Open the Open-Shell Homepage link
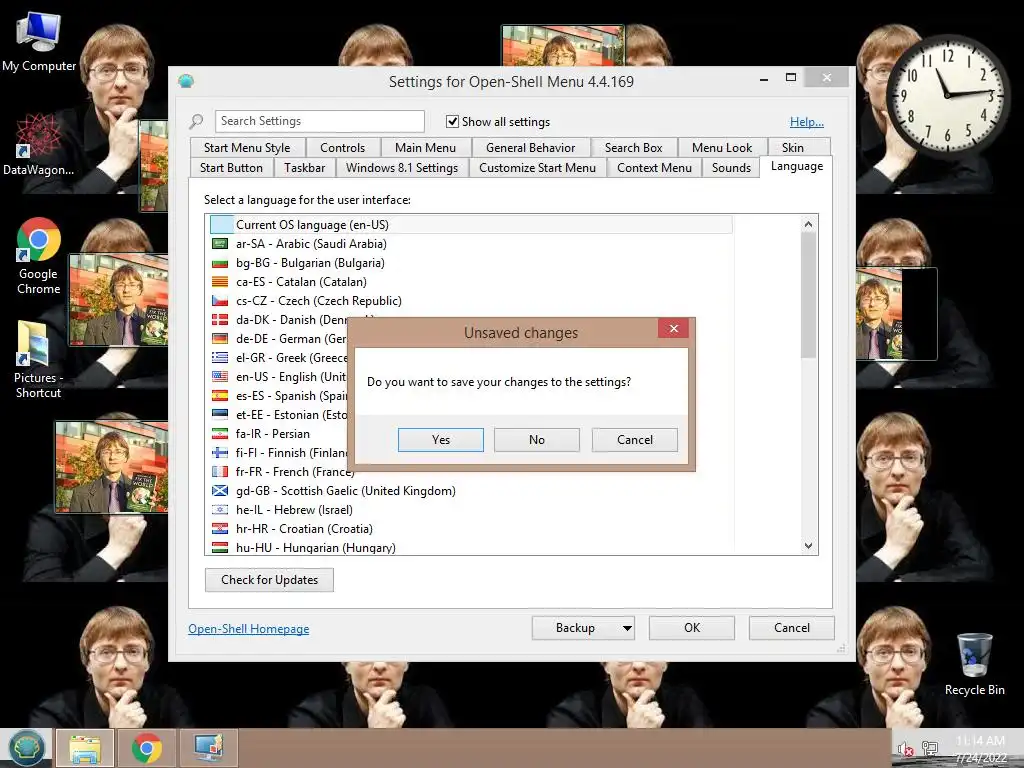 click(249, 628)
